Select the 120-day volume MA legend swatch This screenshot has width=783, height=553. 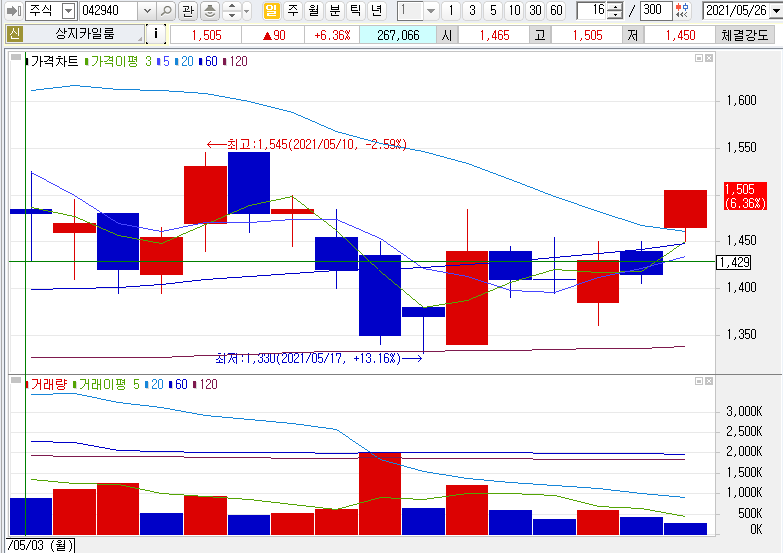[x=195, y=384]
